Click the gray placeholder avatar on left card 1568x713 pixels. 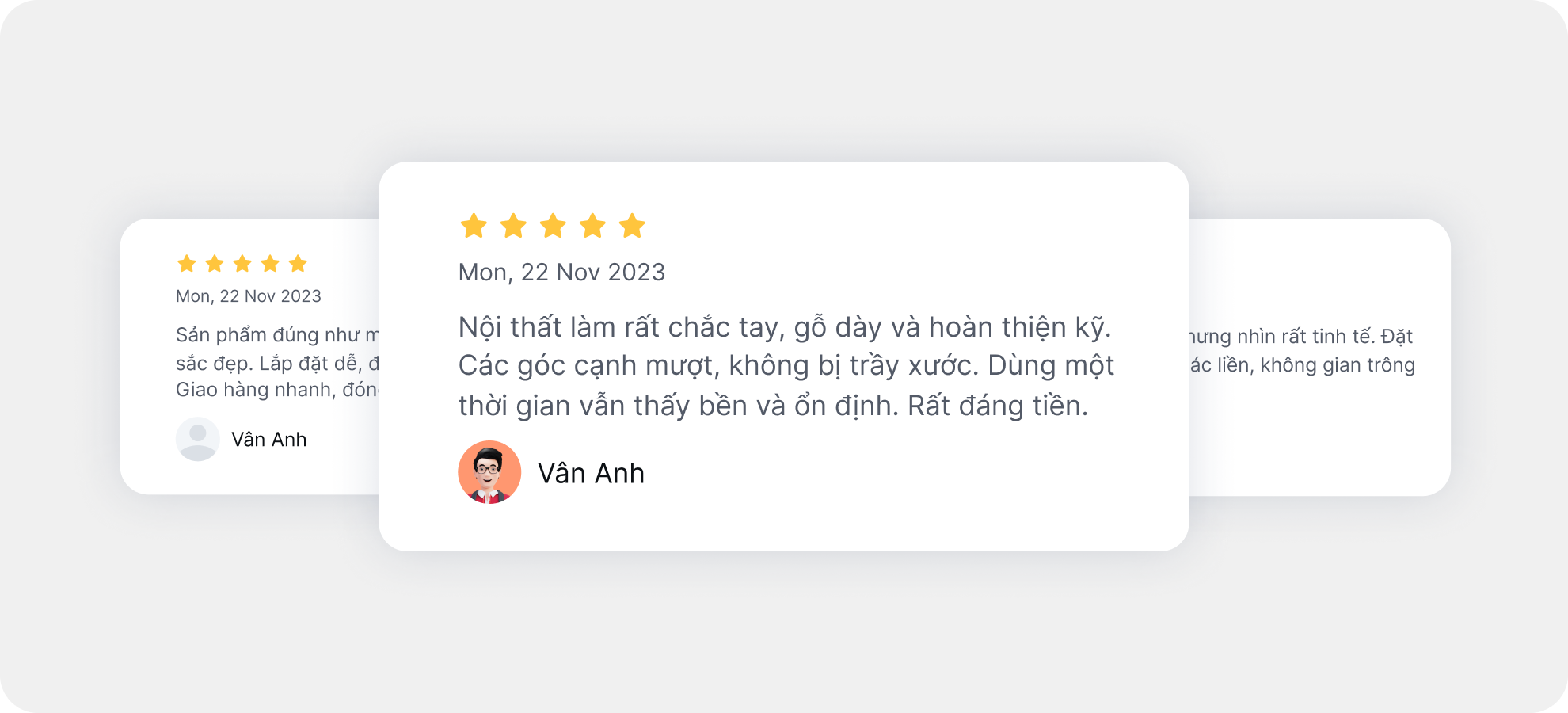(x=198, y=439)
